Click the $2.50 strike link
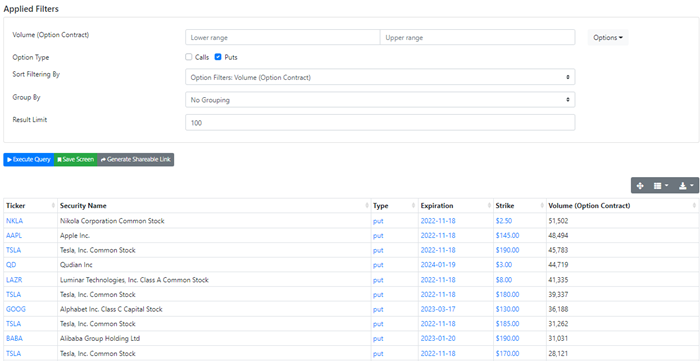The width and height of the screenshot is (700, 361). coord(504,220)
